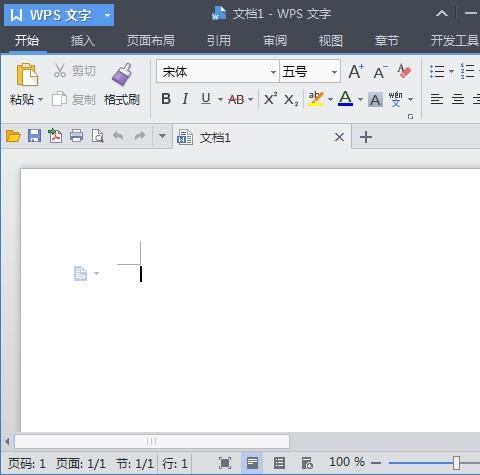480x475 pixels.
Task: Click the 粘贴 paste button
Action: (27, 84)
